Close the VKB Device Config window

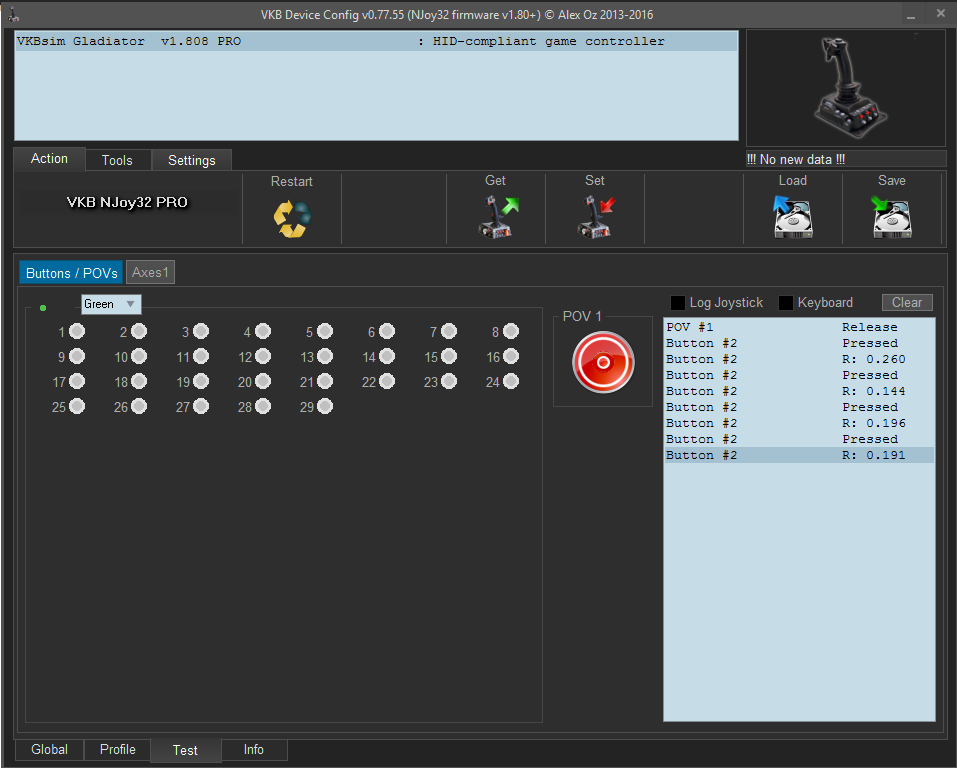click(941, 13)
